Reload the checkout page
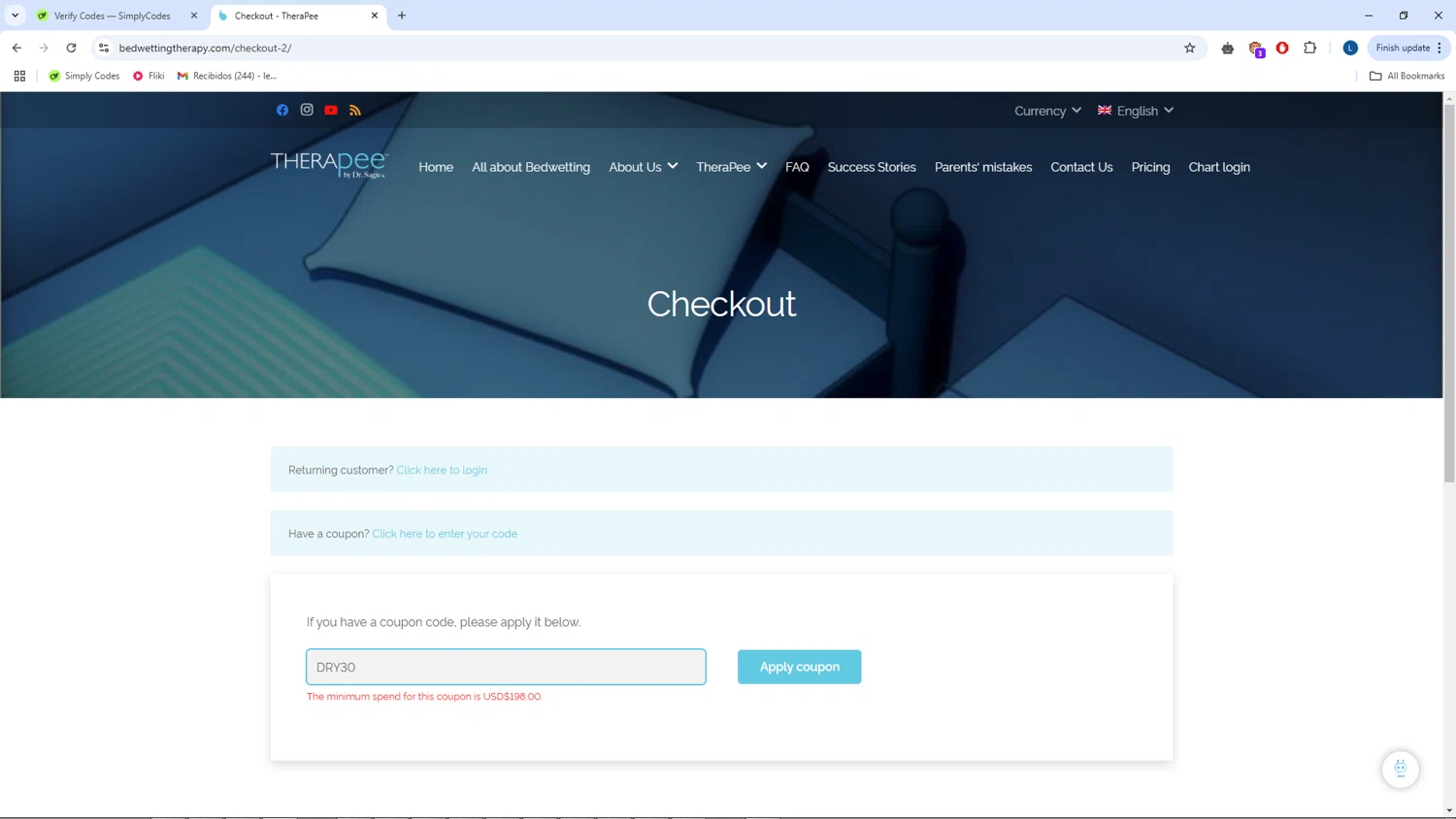The width and height of the screenshot is (1456, 819). pos(71,48)
